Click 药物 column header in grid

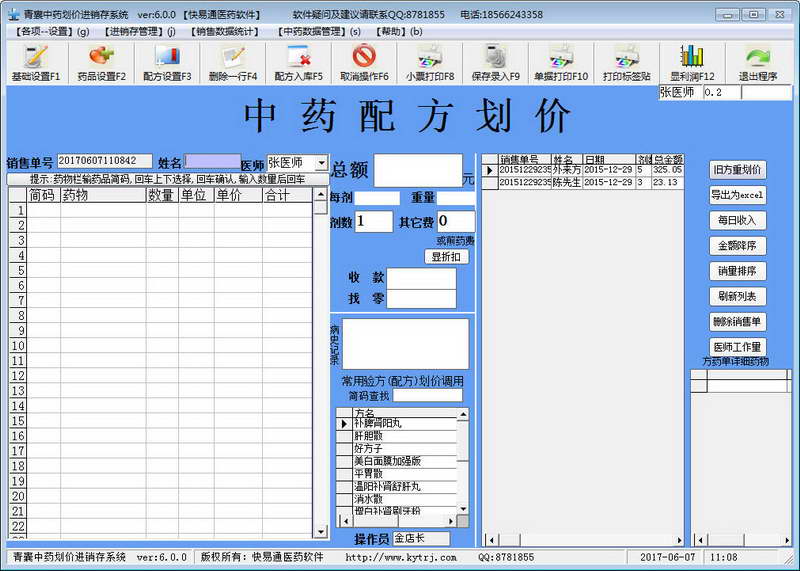click(103, 195)
